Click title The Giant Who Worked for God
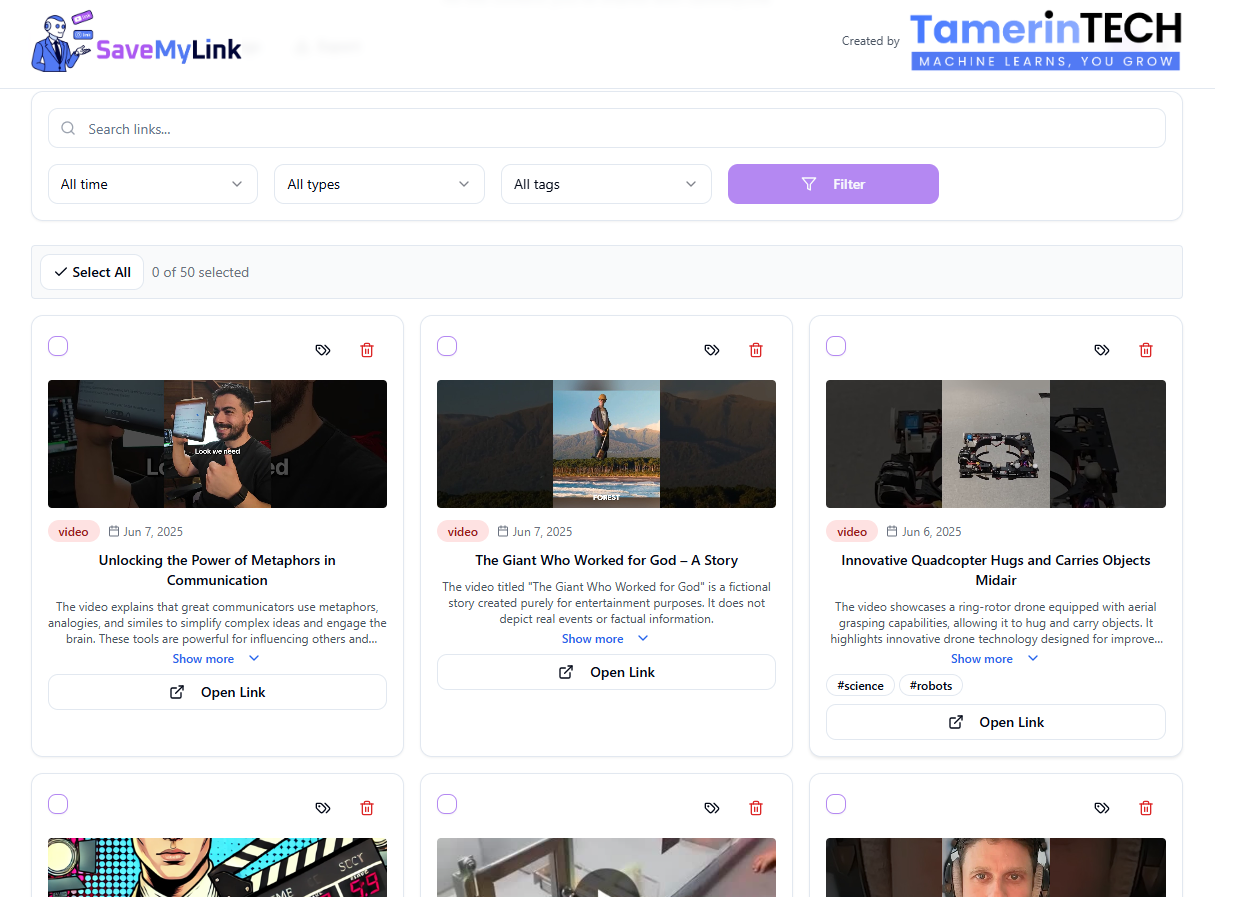Image resolution: width=1241 pixels, height=897 pixels. pyautogui.click(x=606, y=560)
